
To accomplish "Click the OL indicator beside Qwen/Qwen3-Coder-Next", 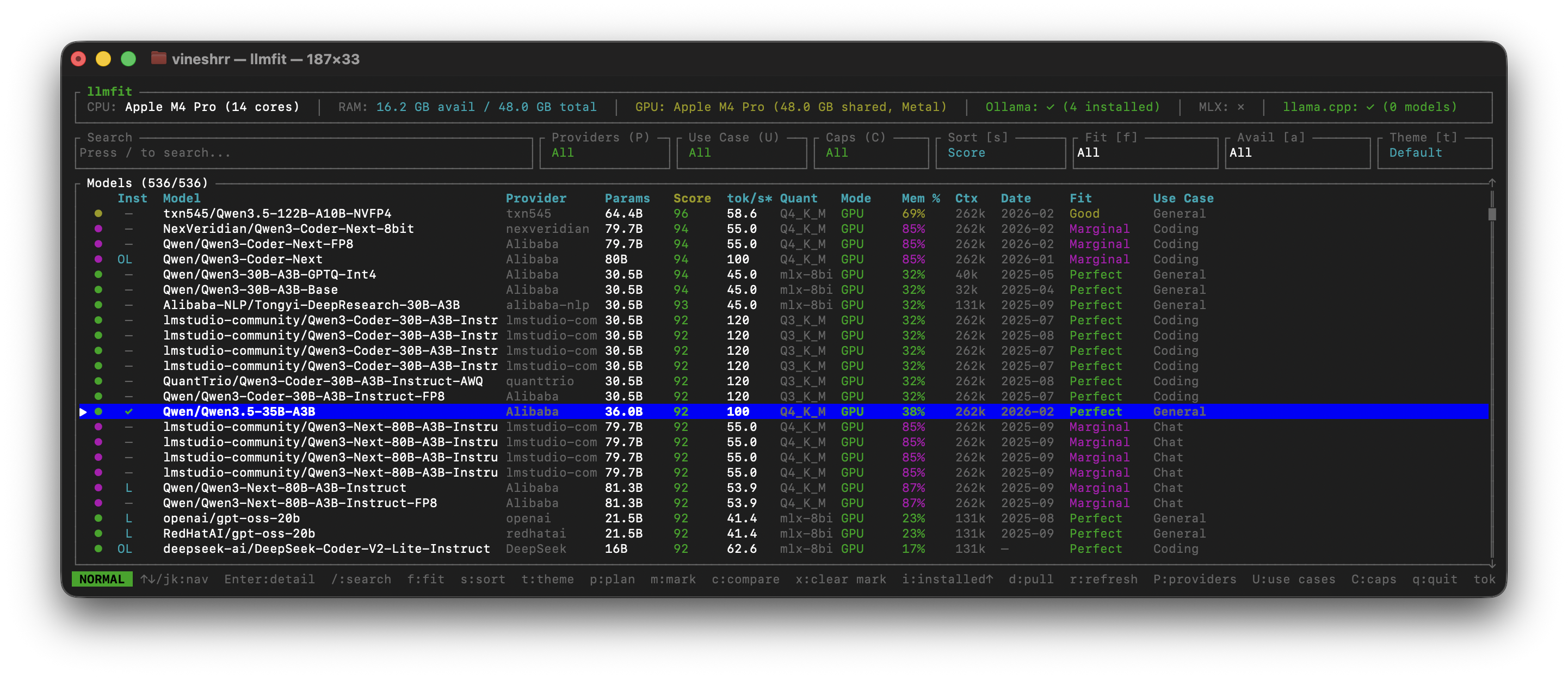I will pos(125,258).
